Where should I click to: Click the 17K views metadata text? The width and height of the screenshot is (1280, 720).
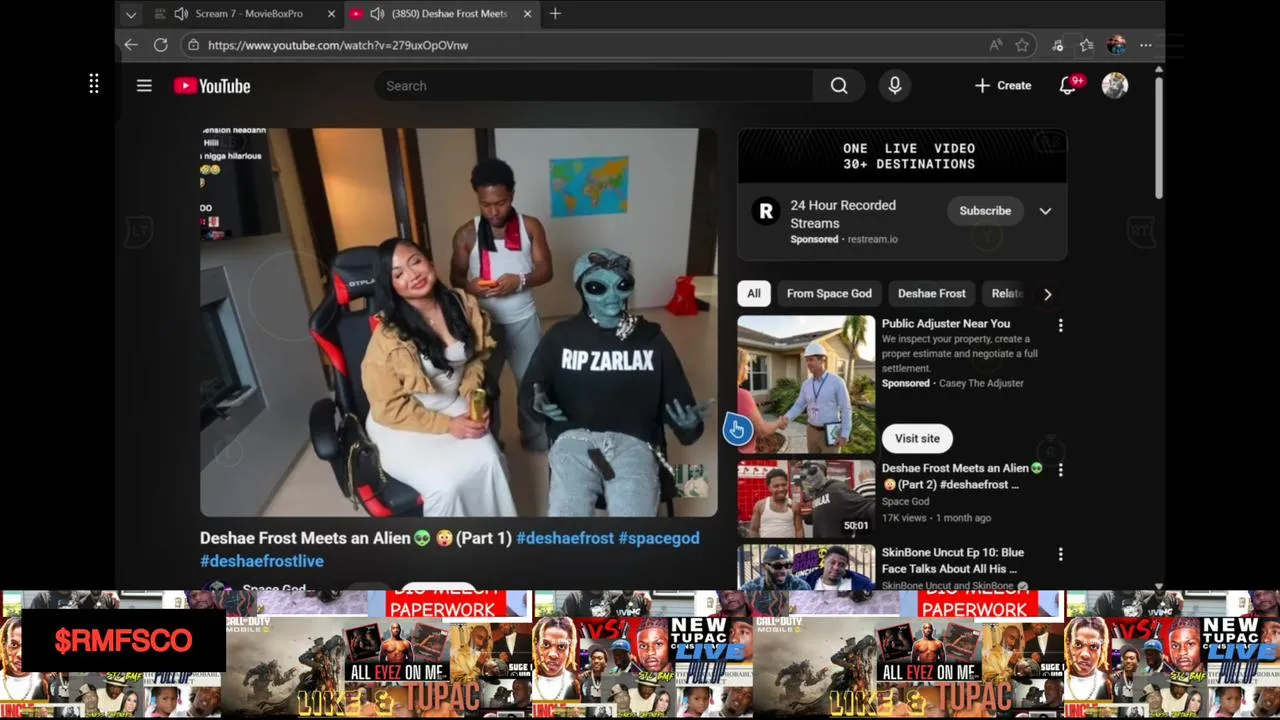(904, 518)
